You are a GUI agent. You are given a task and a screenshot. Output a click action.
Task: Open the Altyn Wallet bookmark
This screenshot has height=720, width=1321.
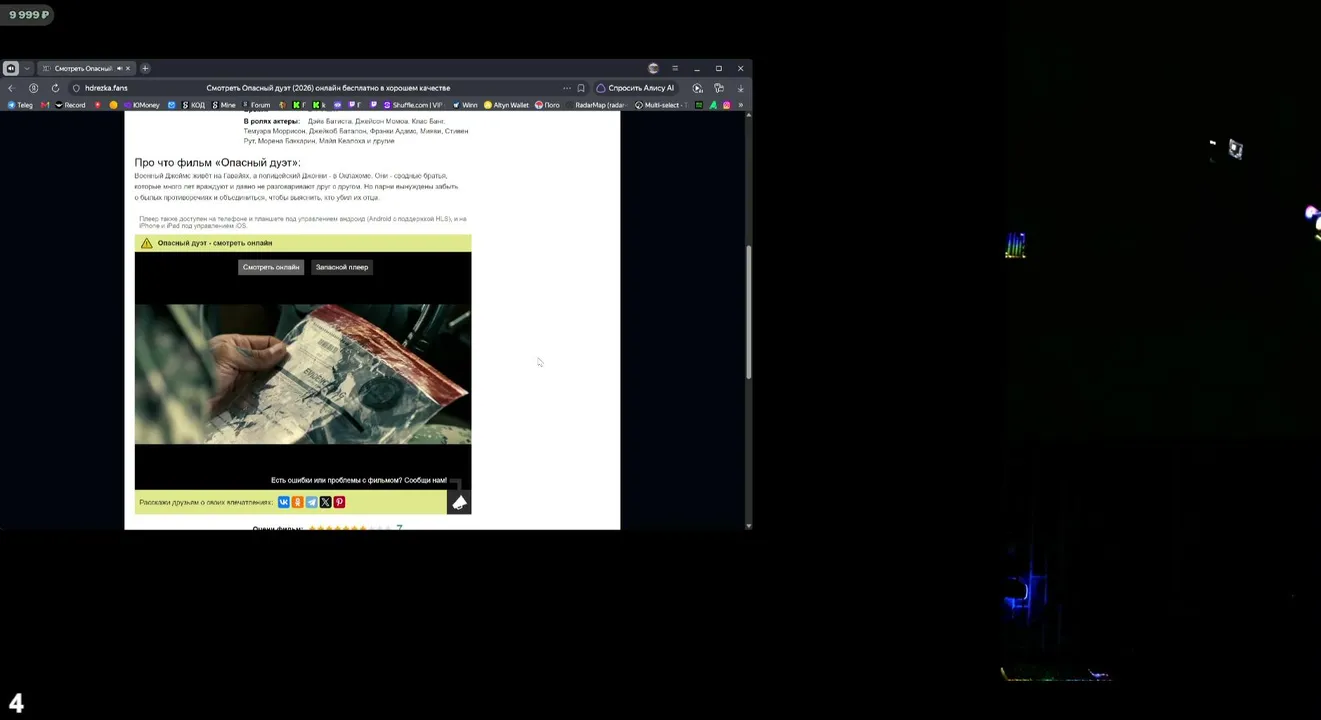tap(507, 105)
